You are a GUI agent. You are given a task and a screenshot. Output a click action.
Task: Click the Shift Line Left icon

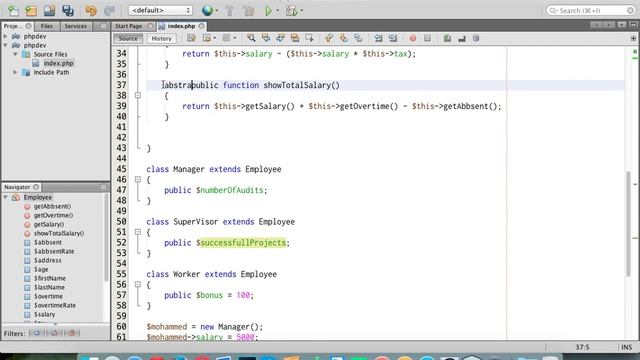[x=378, y=38]
